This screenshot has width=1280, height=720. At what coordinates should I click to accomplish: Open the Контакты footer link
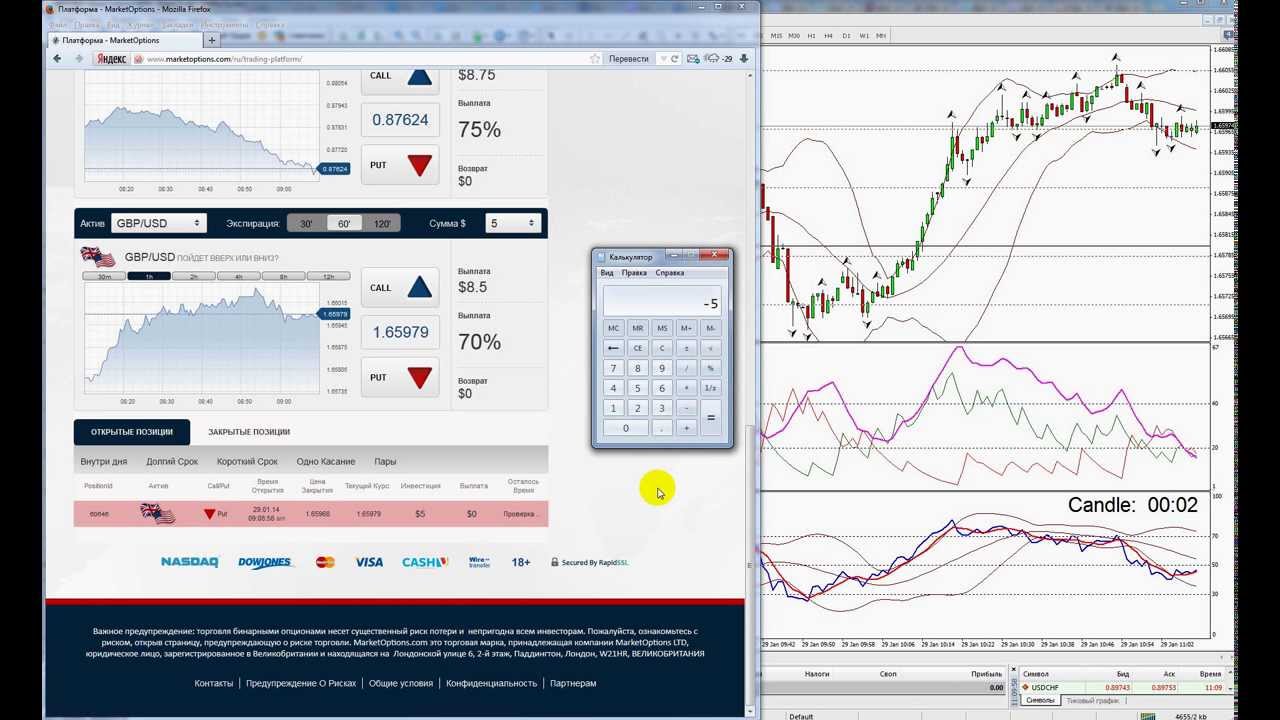[214, 683]
